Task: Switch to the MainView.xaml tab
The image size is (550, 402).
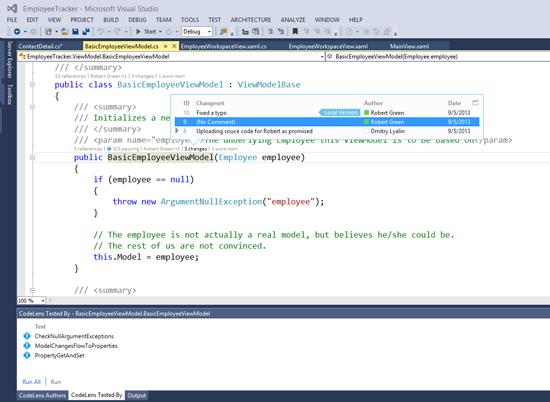Action: [409, 46]
